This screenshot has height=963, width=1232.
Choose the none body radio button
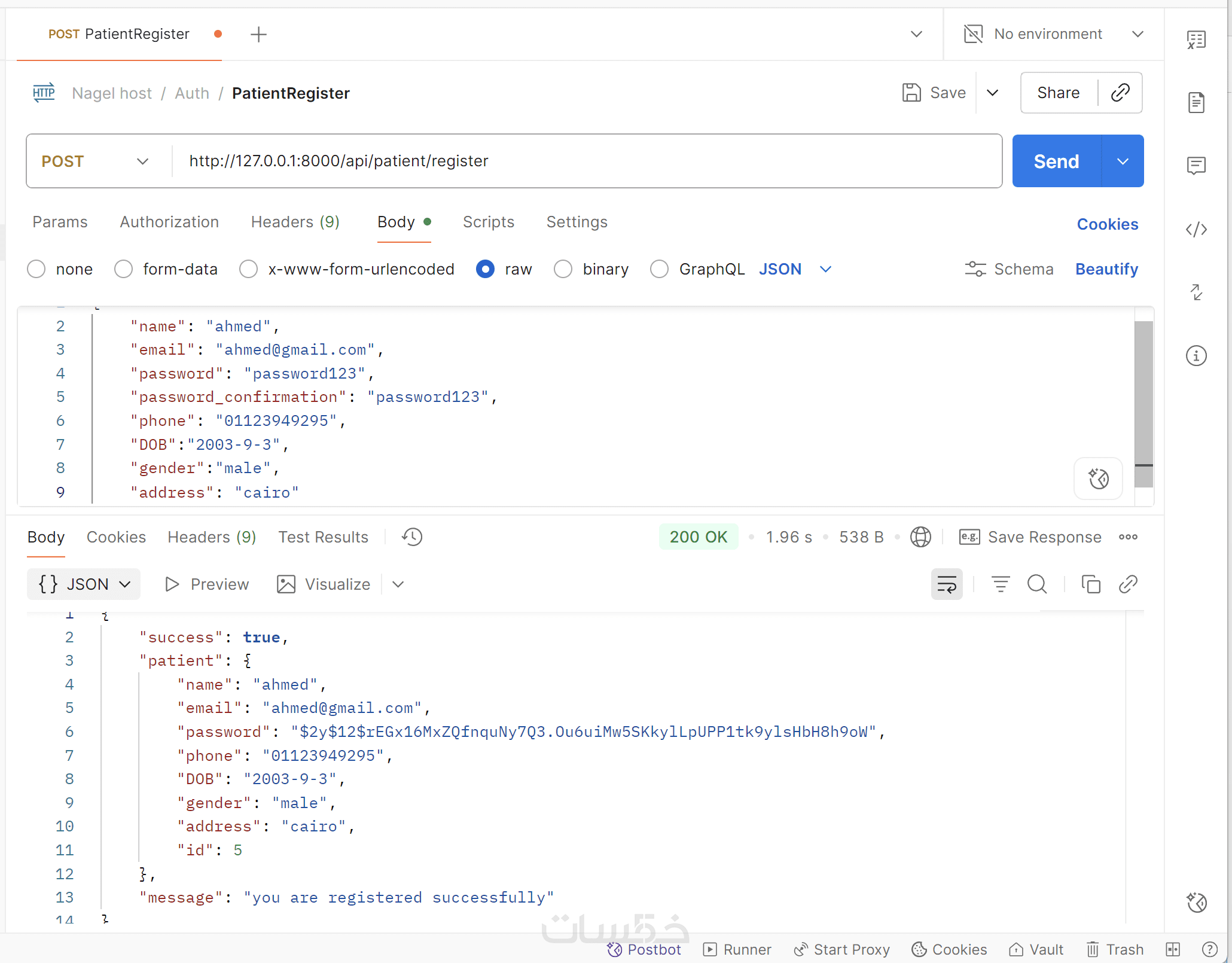pos(36,269)
